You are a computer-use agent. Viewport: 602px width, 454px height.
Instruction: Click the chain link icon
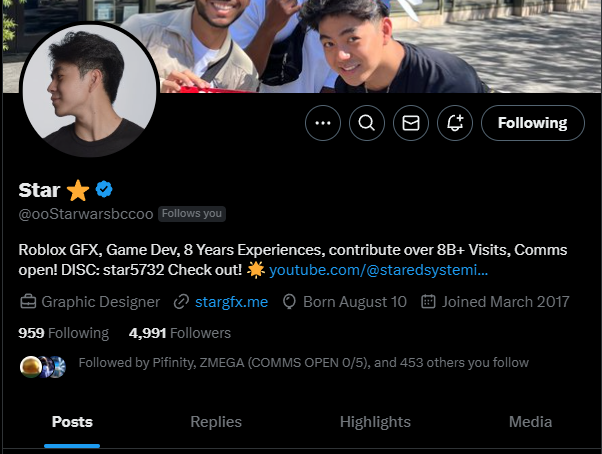tap(181, 301)
